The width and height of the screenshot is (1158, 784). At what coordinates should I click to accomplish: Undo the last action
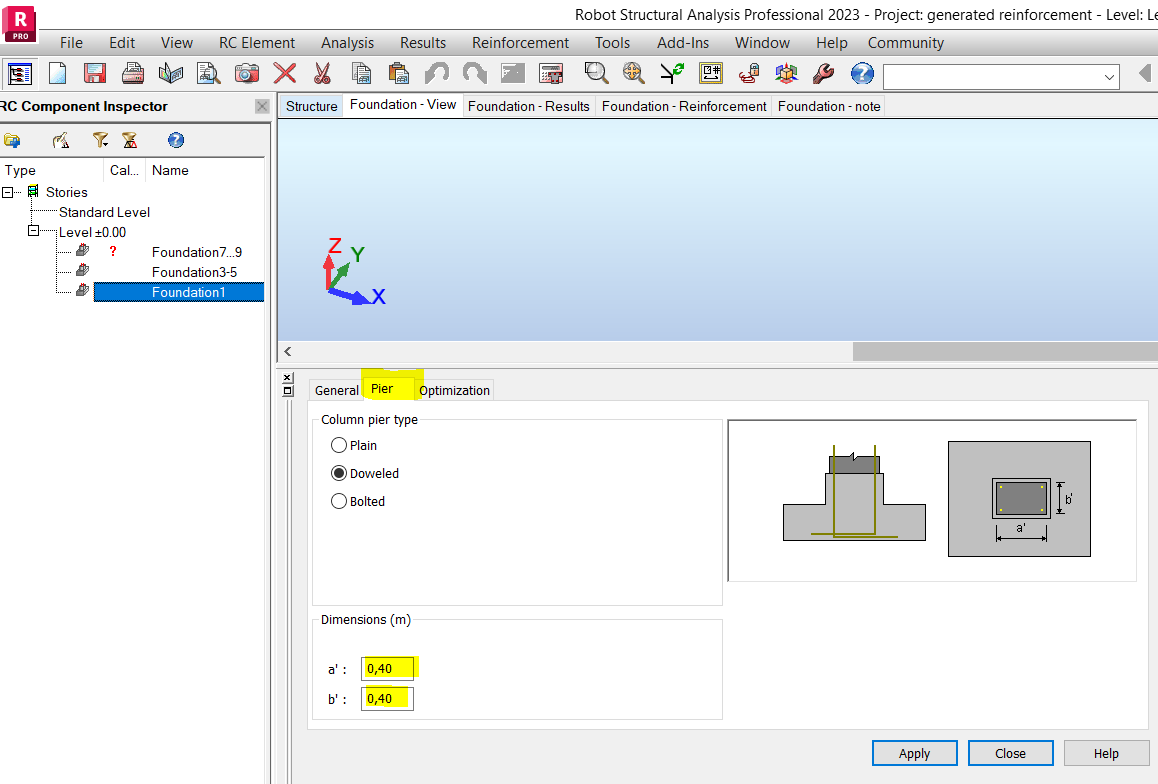[436, 72]
